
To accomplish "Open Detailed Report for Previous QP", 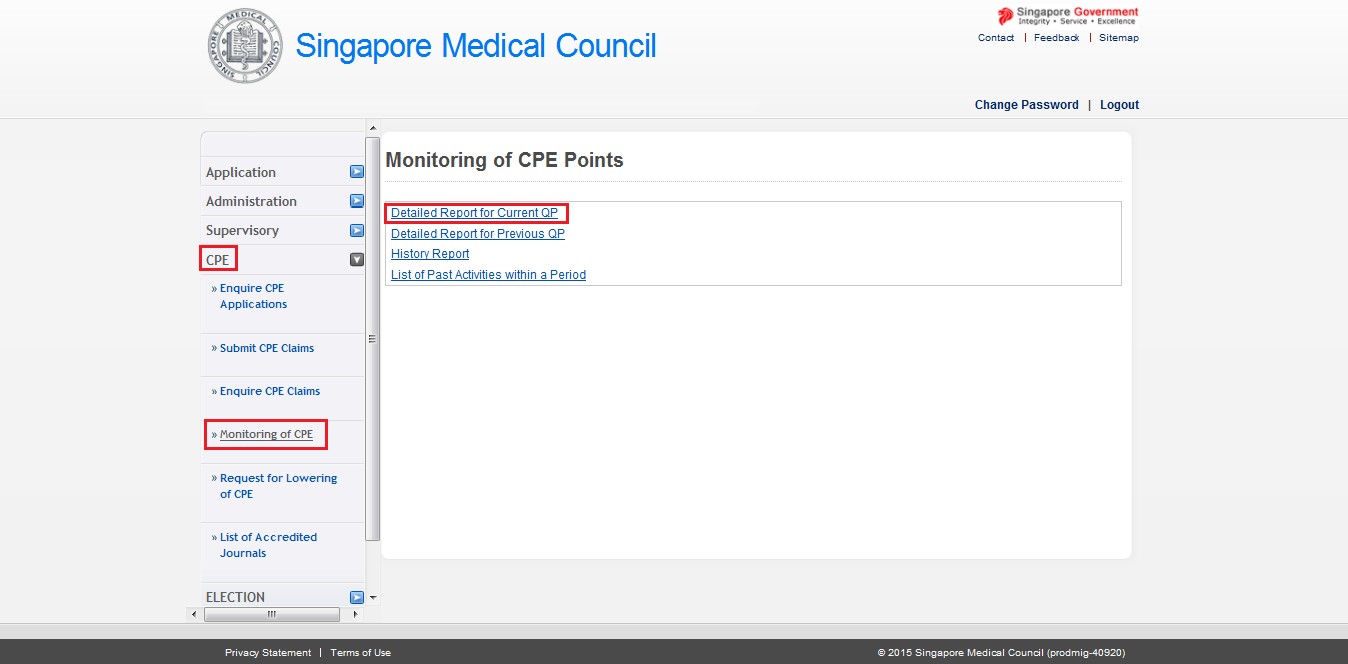I will pyautogui.click(x=477, y=234).
